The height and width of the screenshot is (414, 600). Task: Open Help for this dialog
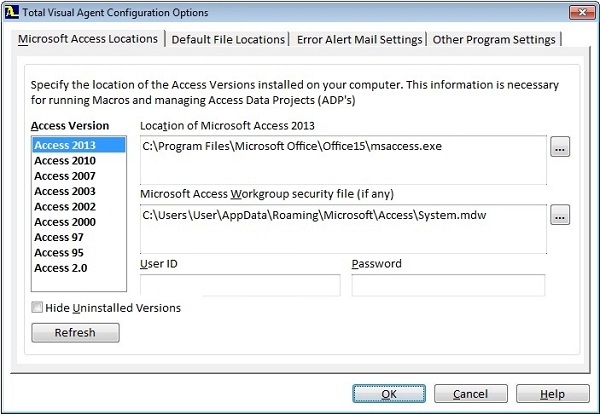pyautogui.click(x=553, y=394)
